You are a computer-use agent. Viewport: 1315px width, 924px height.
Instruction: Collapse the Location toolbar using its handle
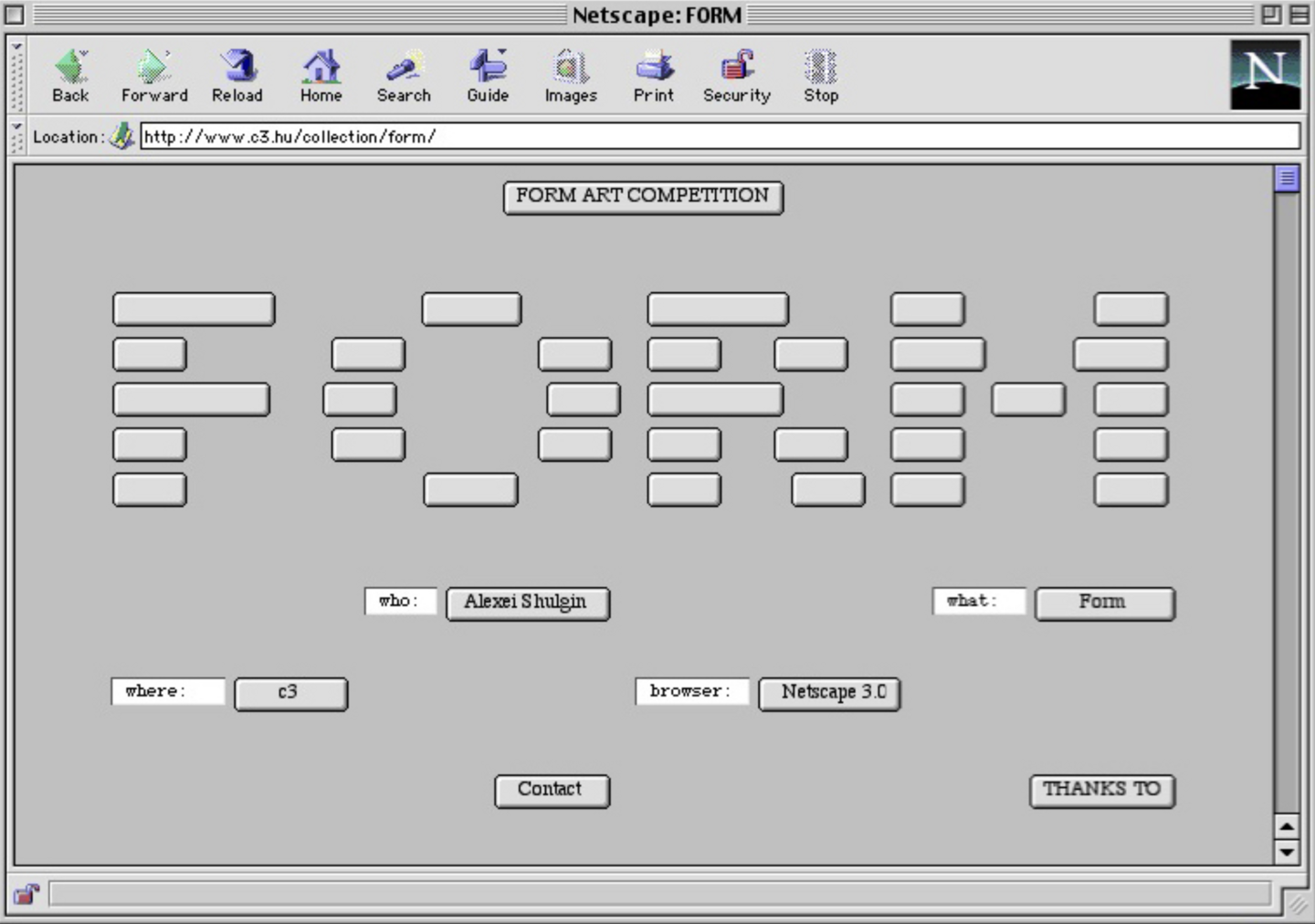tap(16, 137)
